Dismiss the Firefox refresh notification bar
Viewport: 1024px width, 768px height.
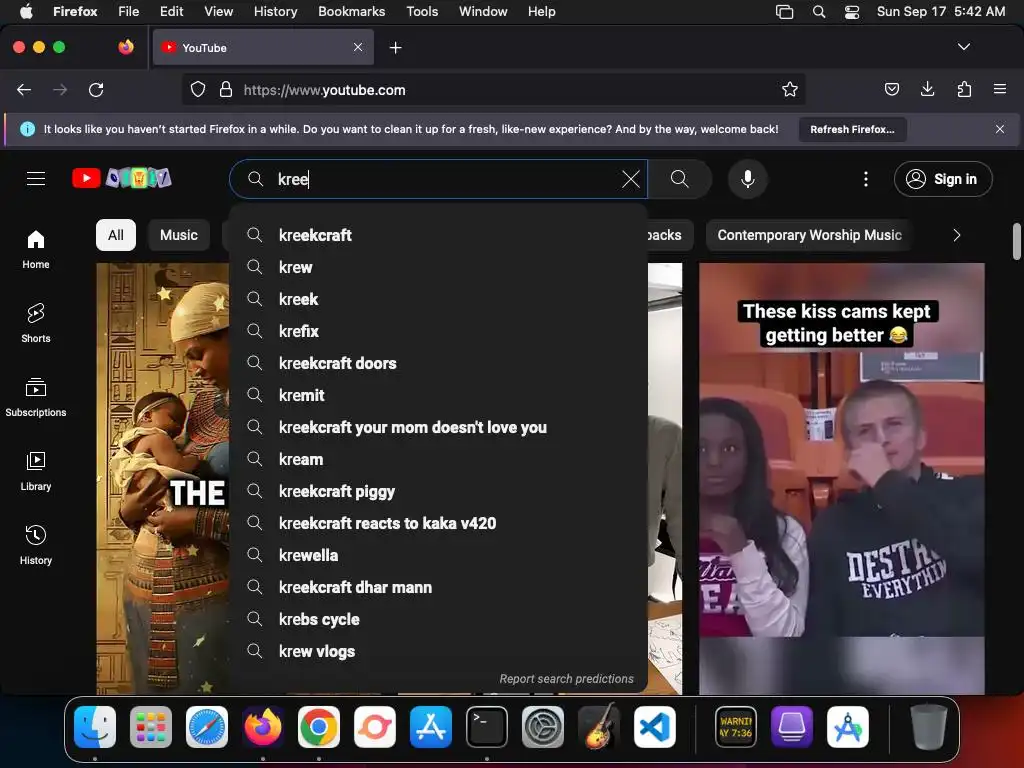1000,129
